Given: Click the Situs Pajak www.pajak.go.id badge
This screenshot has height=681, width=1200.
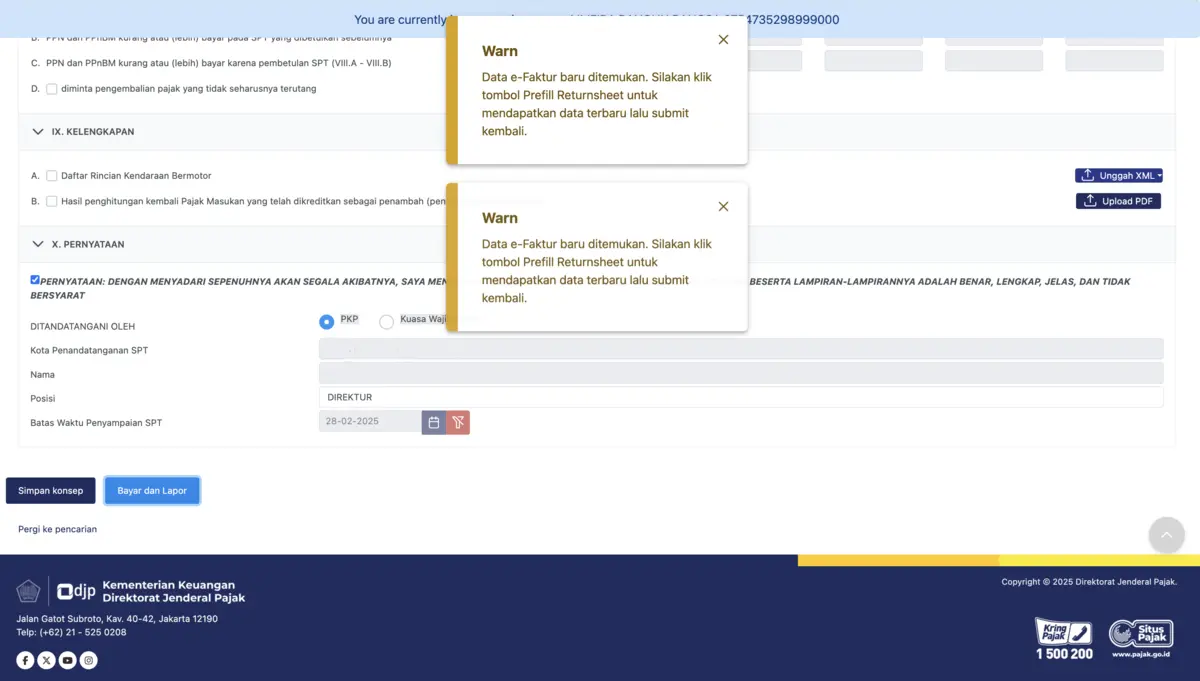Looking at the screenshot, I should 1141,637.
